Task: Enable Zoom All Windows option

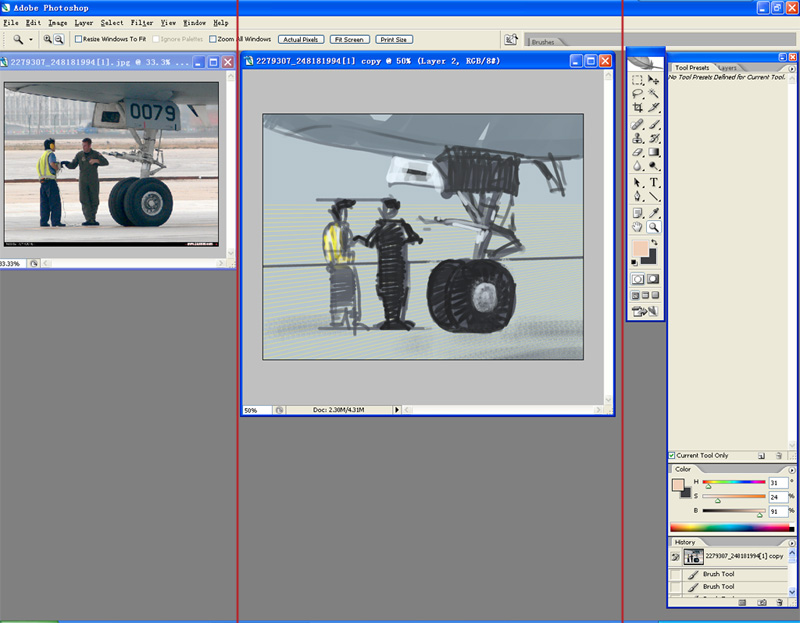Action: click(x=213, y=39)
